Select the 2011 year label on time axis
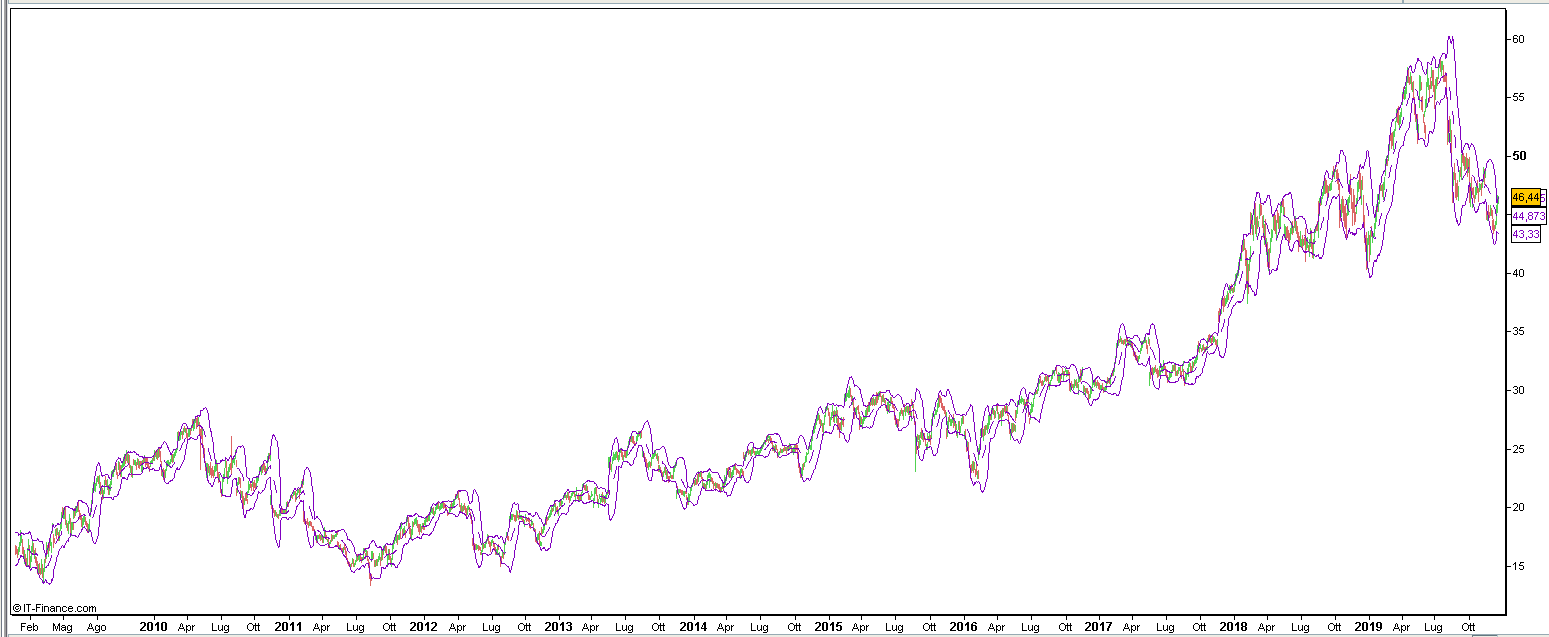This screenshot has height=637, width=1549. (288, 627)
